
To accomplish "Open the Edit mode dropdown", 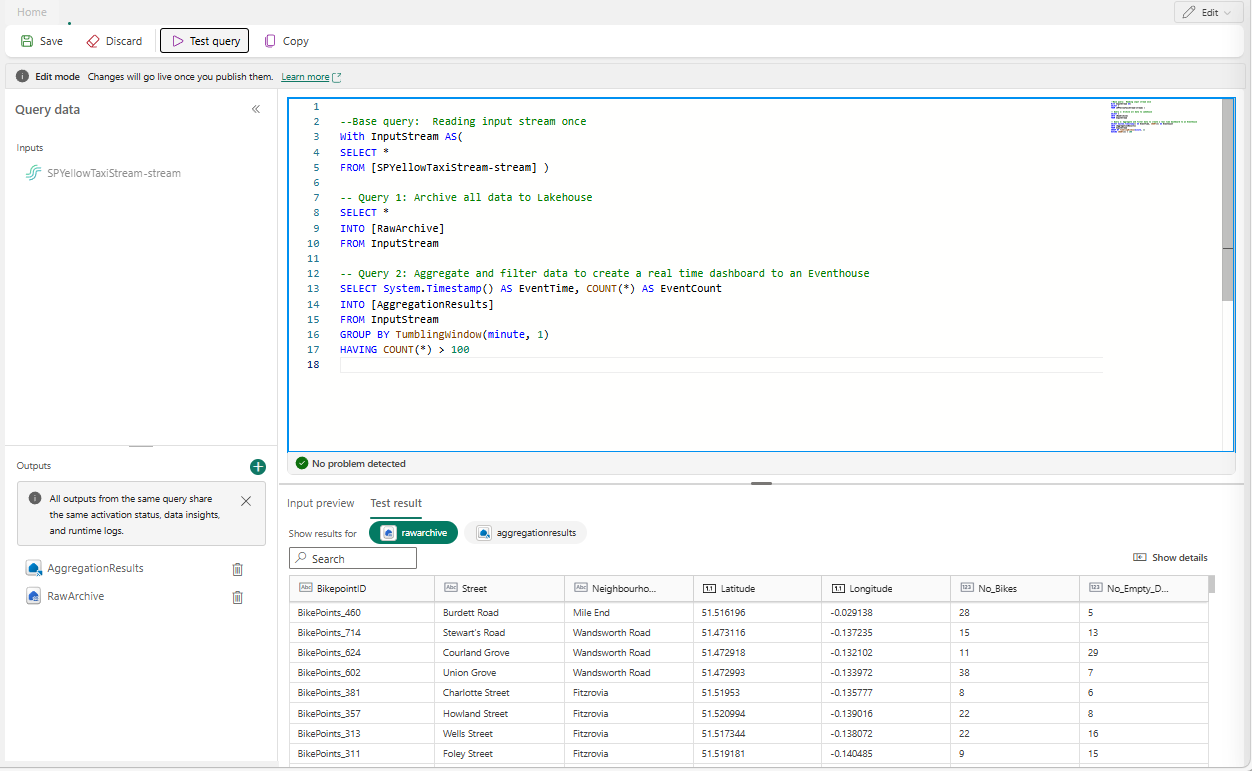I will coord(1207,13).
